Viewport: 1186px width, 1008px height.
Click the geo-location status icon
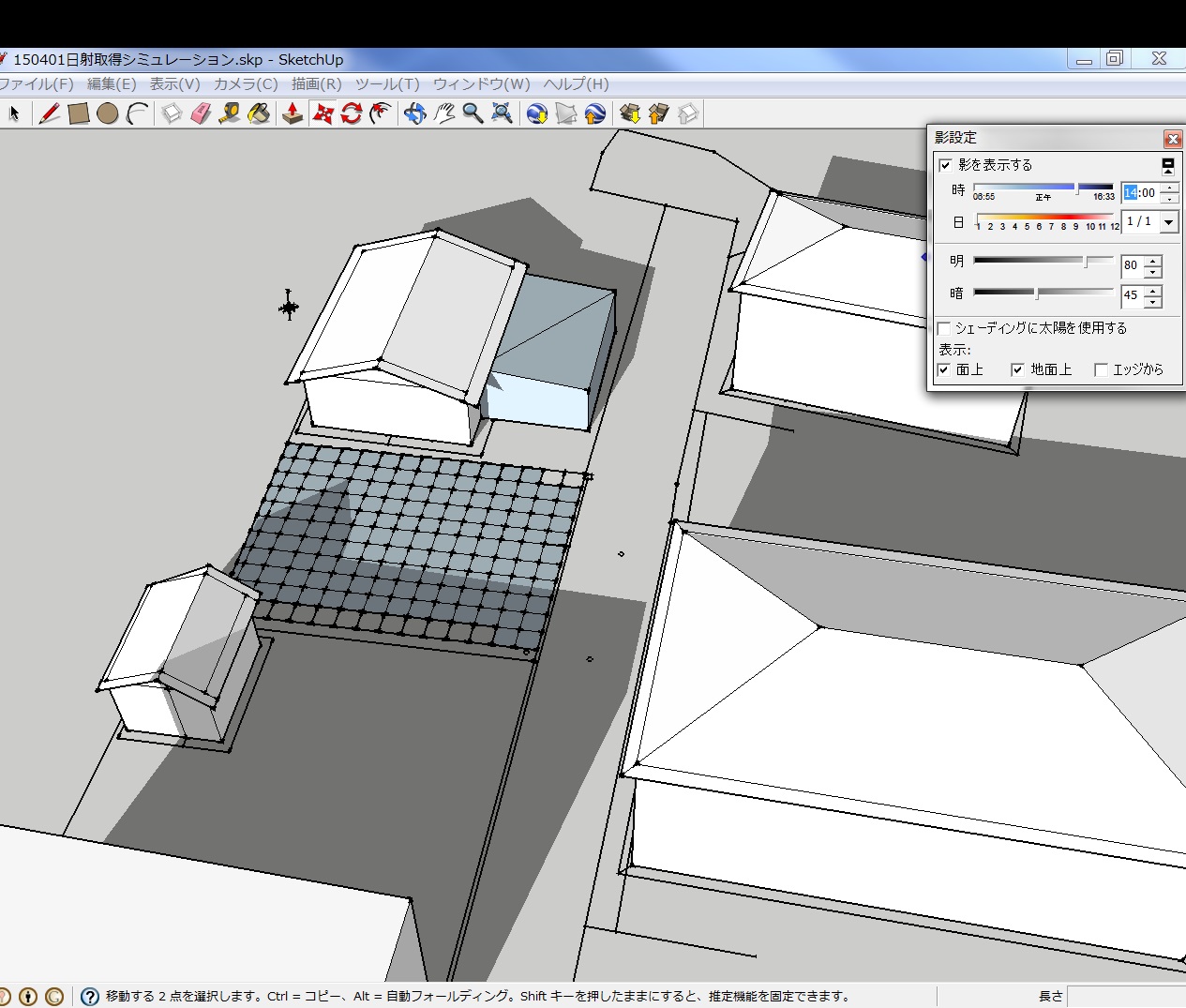tap(5, 997)
